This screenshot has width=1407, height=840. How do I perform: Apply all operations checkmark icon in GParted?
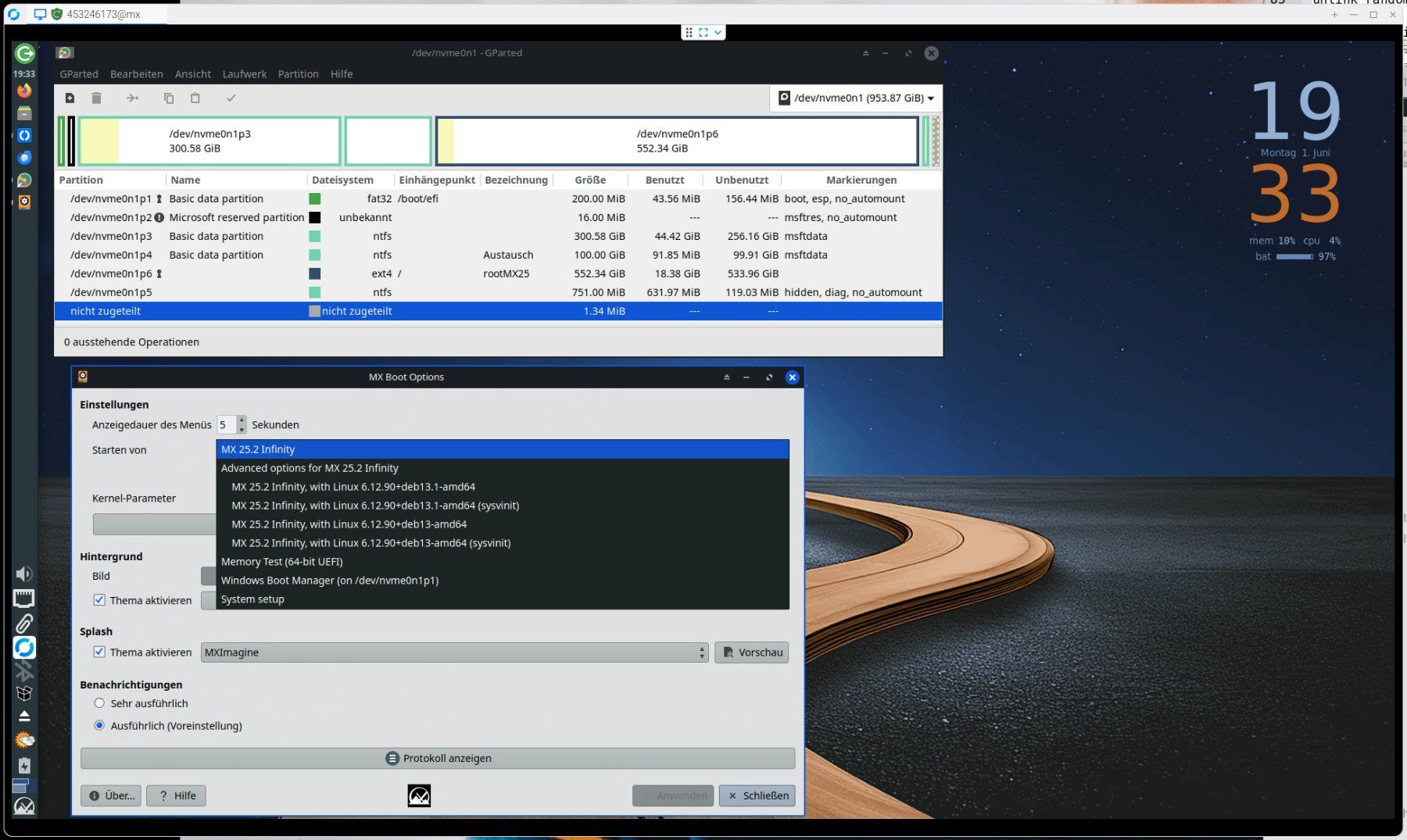(x=231, y=98)
